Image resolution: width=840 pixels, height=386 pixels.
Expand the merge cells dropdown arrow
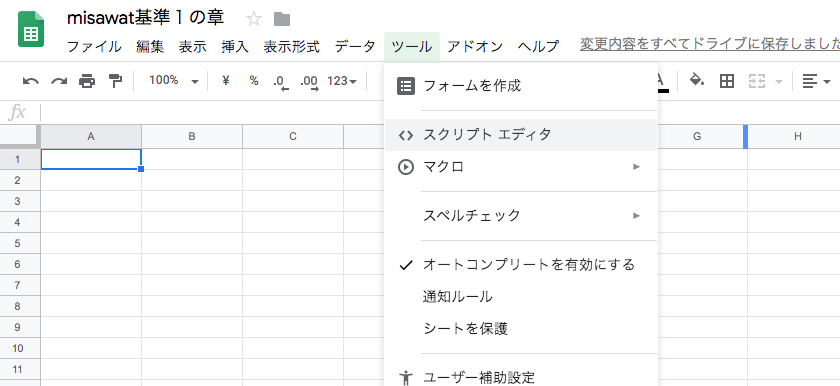tap(778, 82)
